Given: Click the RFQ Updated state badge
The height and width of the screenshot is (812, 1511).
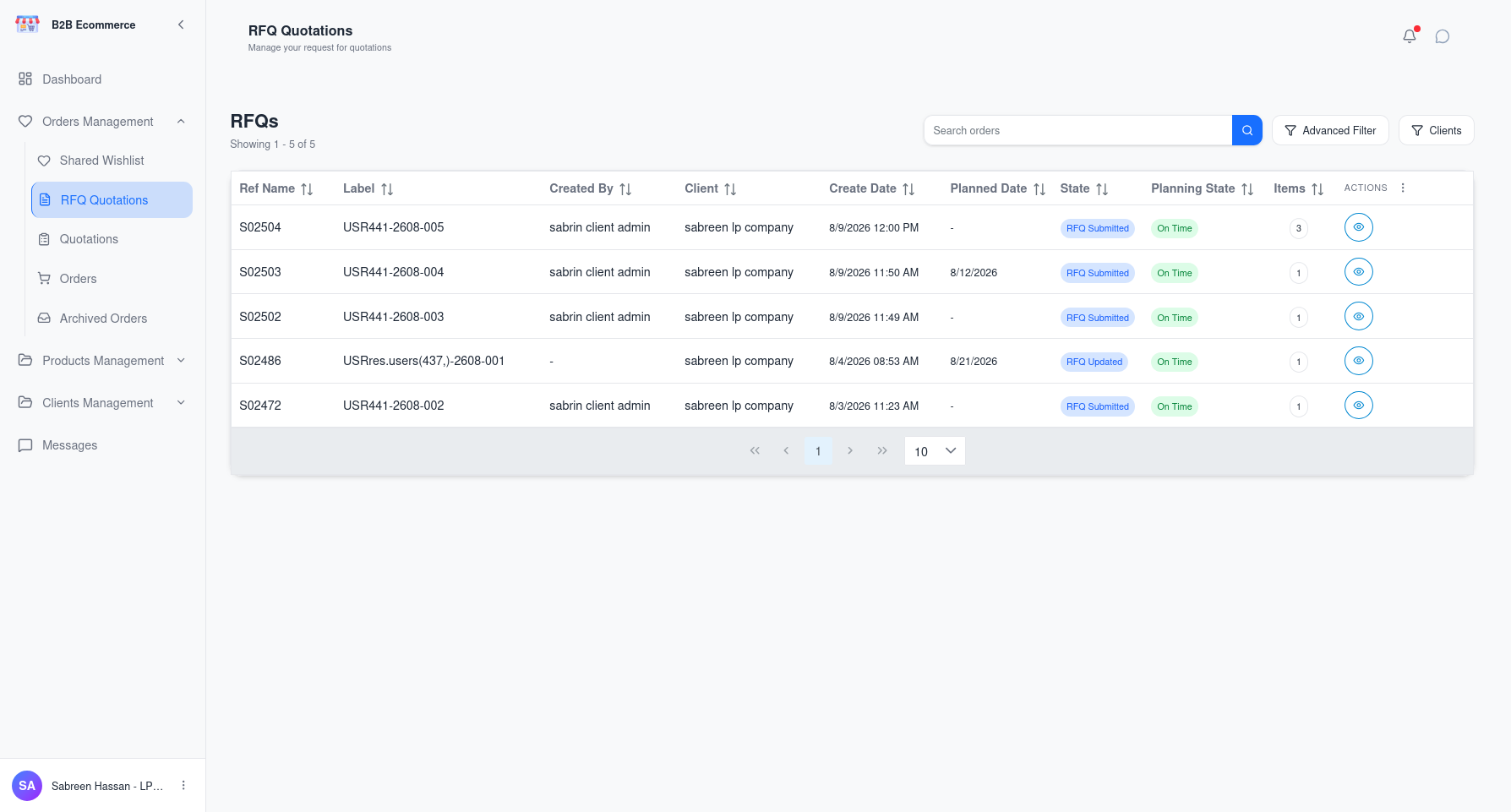Looking at the screenshot, I should [1094, 362].
